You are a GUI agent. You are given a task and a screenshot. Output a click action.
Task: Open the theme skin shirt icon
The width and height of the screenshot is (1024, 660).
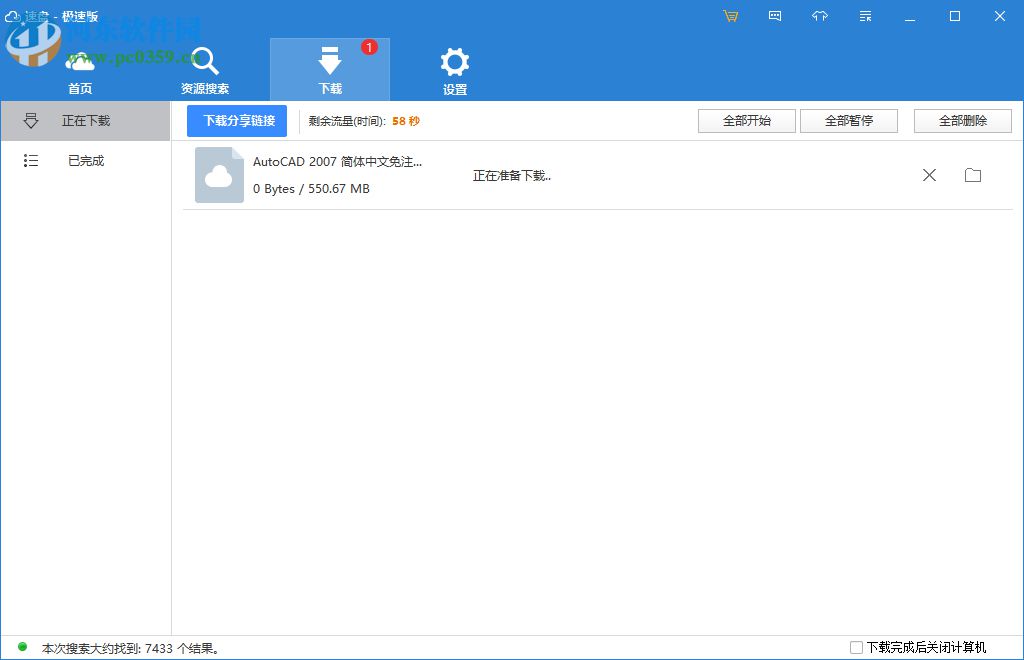pyautogui.click(x=820, y=16)
